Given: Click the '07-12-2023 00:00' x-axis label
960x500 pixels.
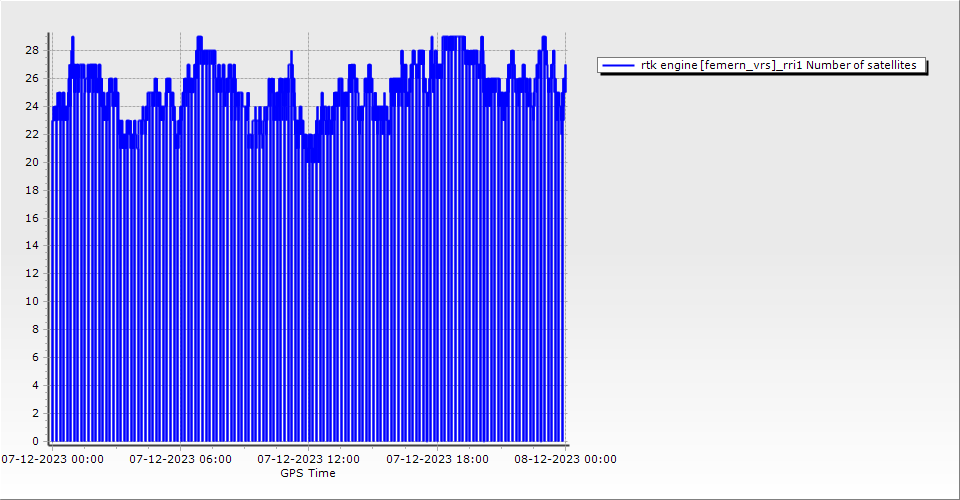Looking at the screenshot, I should 52,460.
